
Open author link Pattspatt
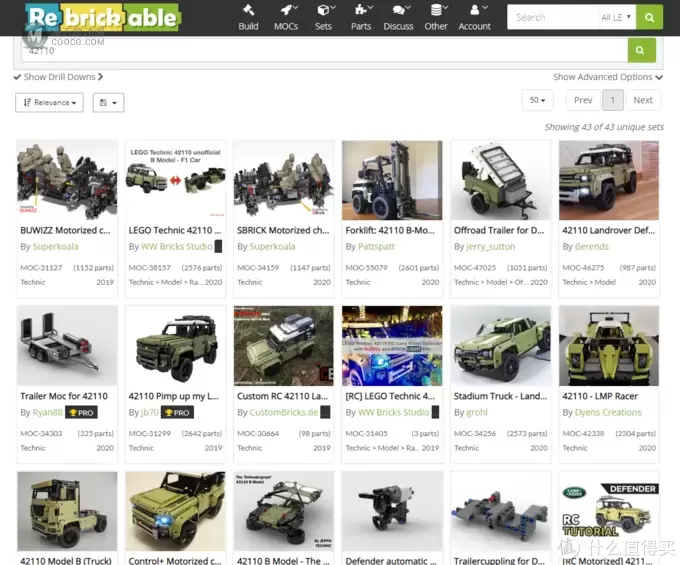pos(376,246)
